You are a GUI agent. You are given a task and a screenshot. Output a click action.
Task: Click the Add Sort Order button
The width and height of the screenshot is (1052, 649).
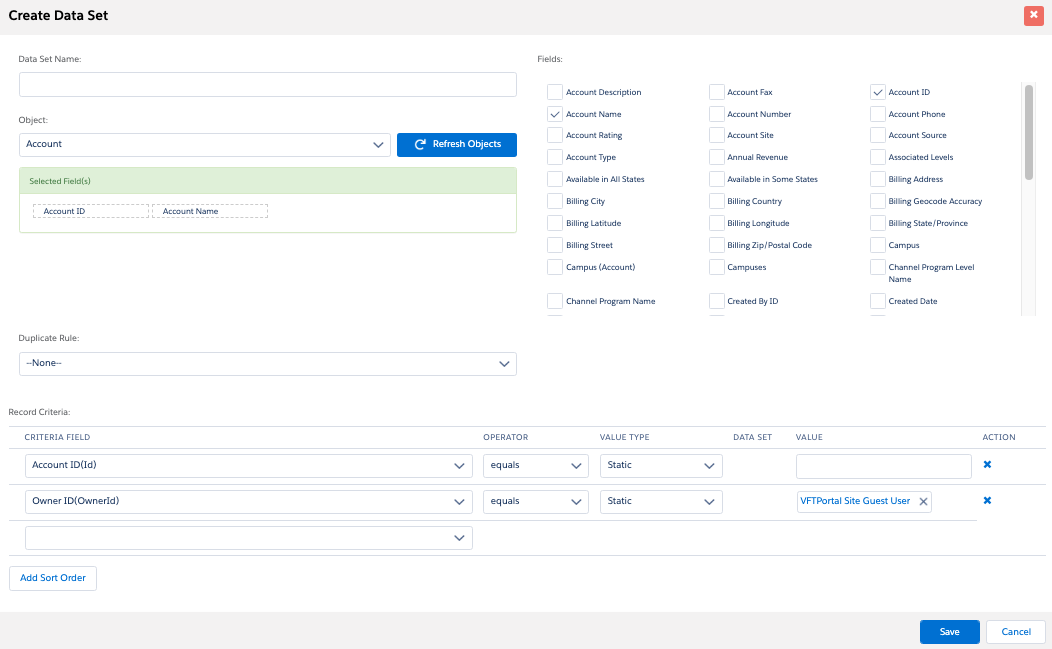click(x=53, y=578)
